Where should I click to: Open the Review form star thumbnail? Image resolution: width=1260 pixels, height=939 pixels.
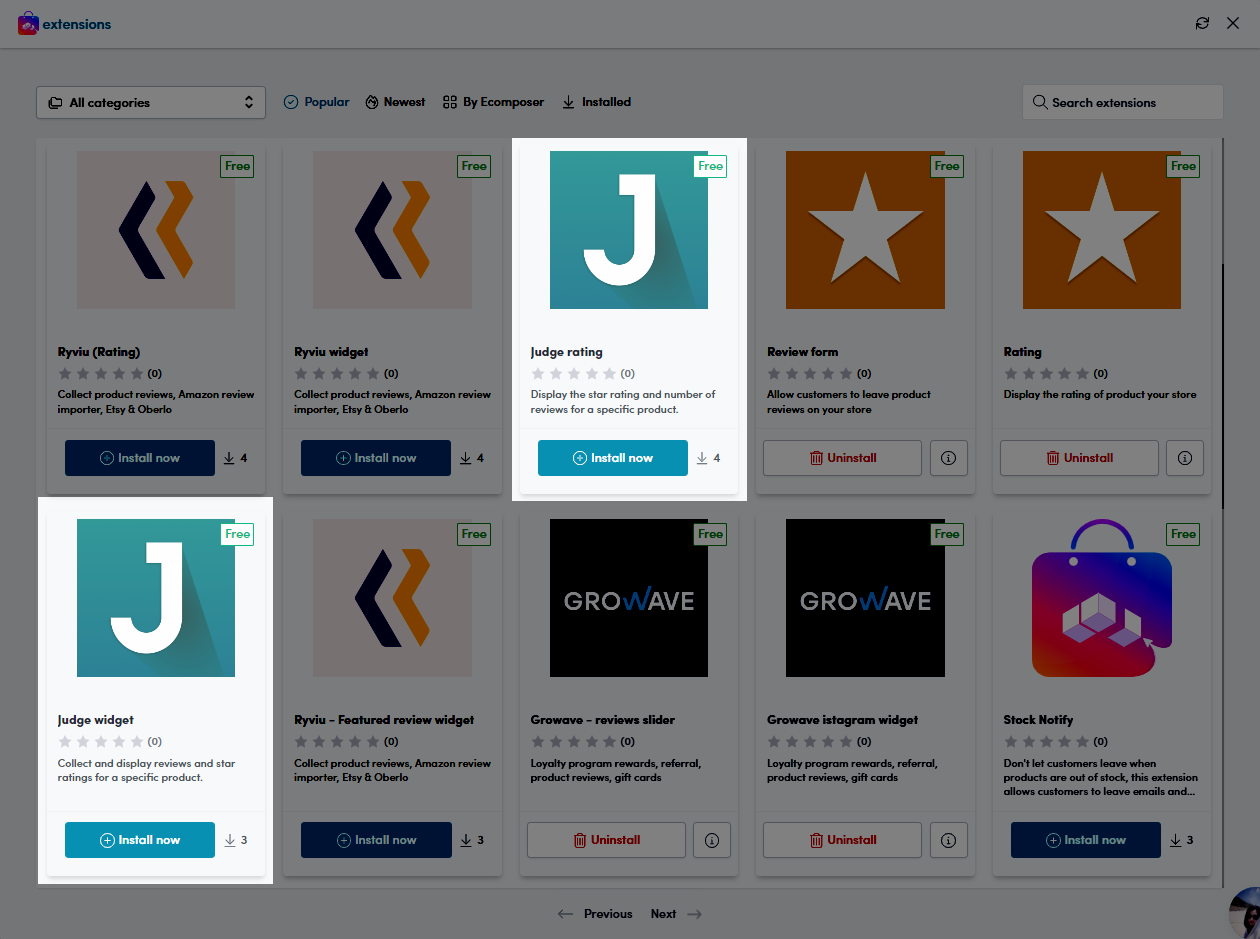(x=865, y=230)
